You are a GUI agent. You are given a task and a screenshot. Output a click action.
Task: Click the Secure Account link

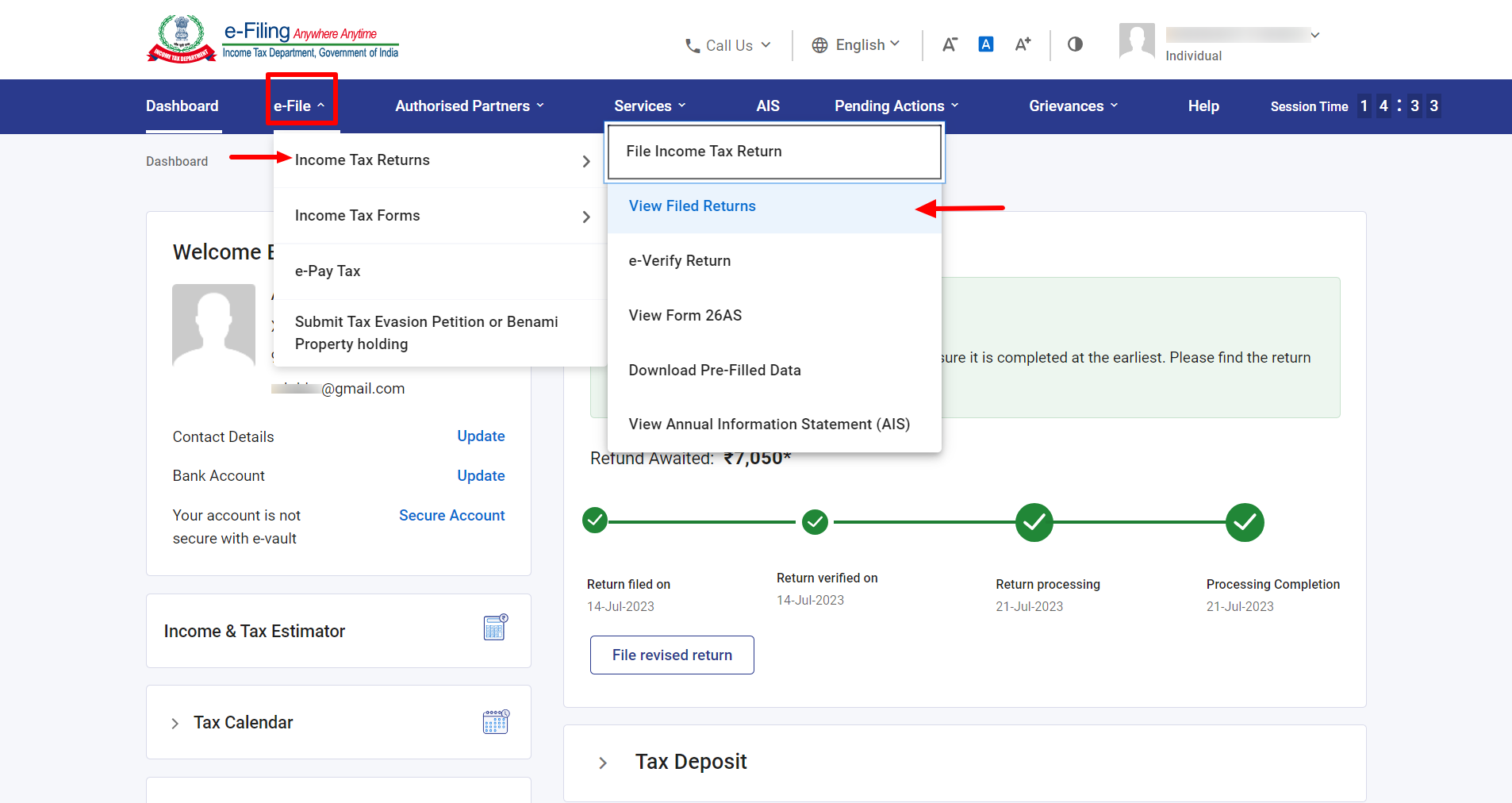click(x=451, y=515)
